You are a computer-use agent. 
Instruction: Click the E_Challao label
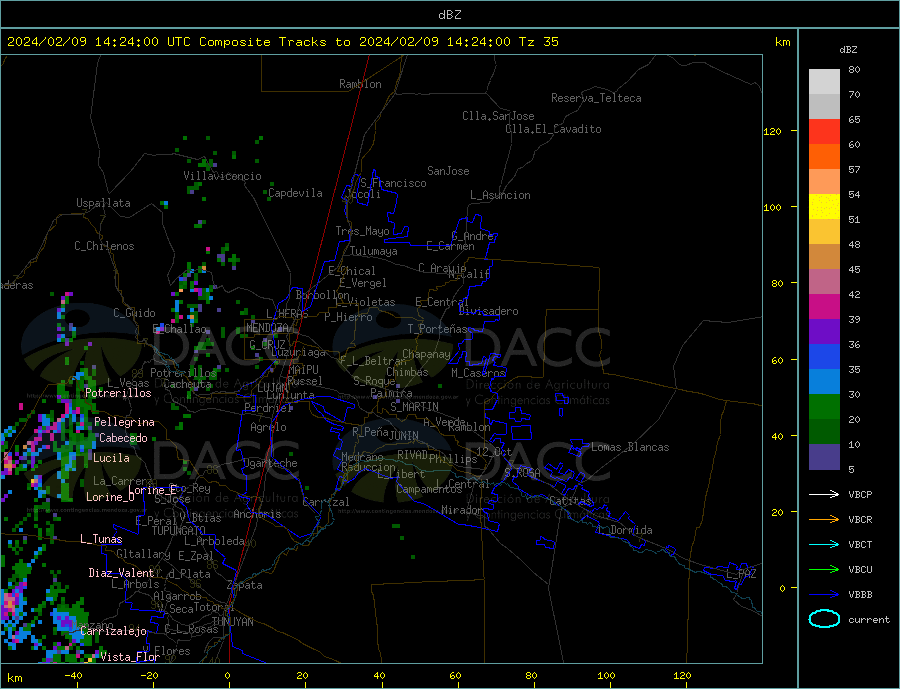click(x=180, y=329)
